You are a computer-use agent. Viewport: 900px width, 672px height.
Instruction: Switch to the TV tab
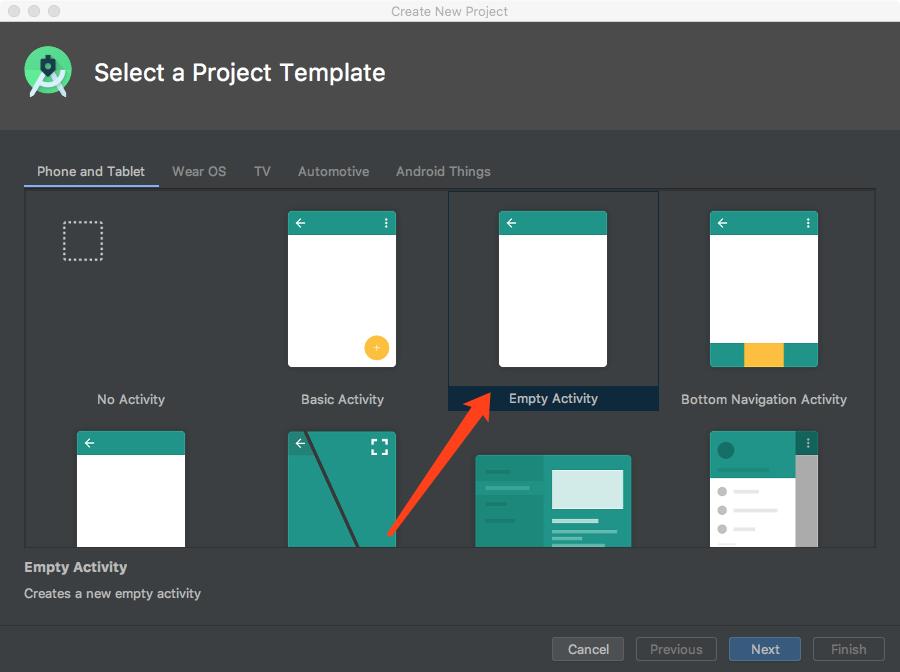pos(261,171)
